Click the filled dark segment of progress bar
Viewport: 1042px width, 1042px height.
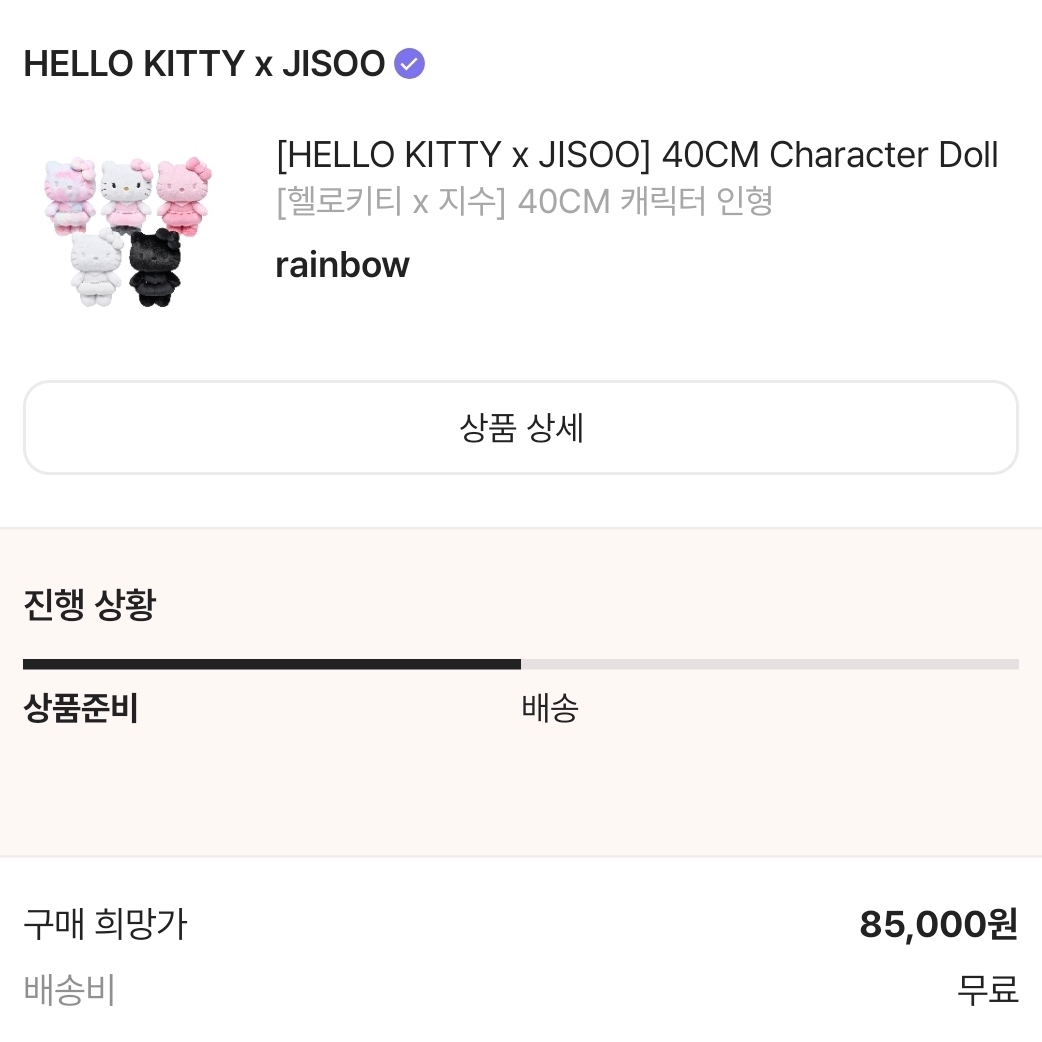[x=272, y=664]
